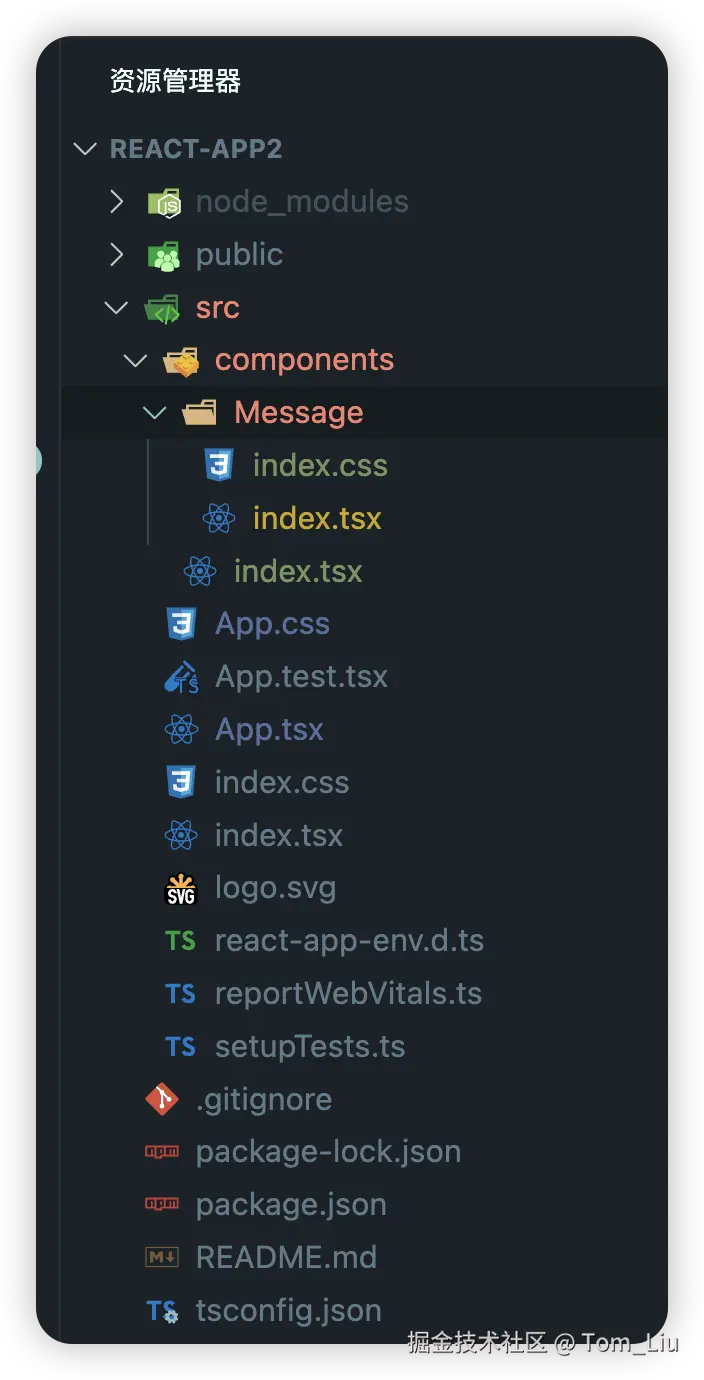The height and width of the screenshot is (1380, 704).
Task: Click the test flask icon next to App.test.tsx
Action: pyautogui.click(x=180, y=676)
